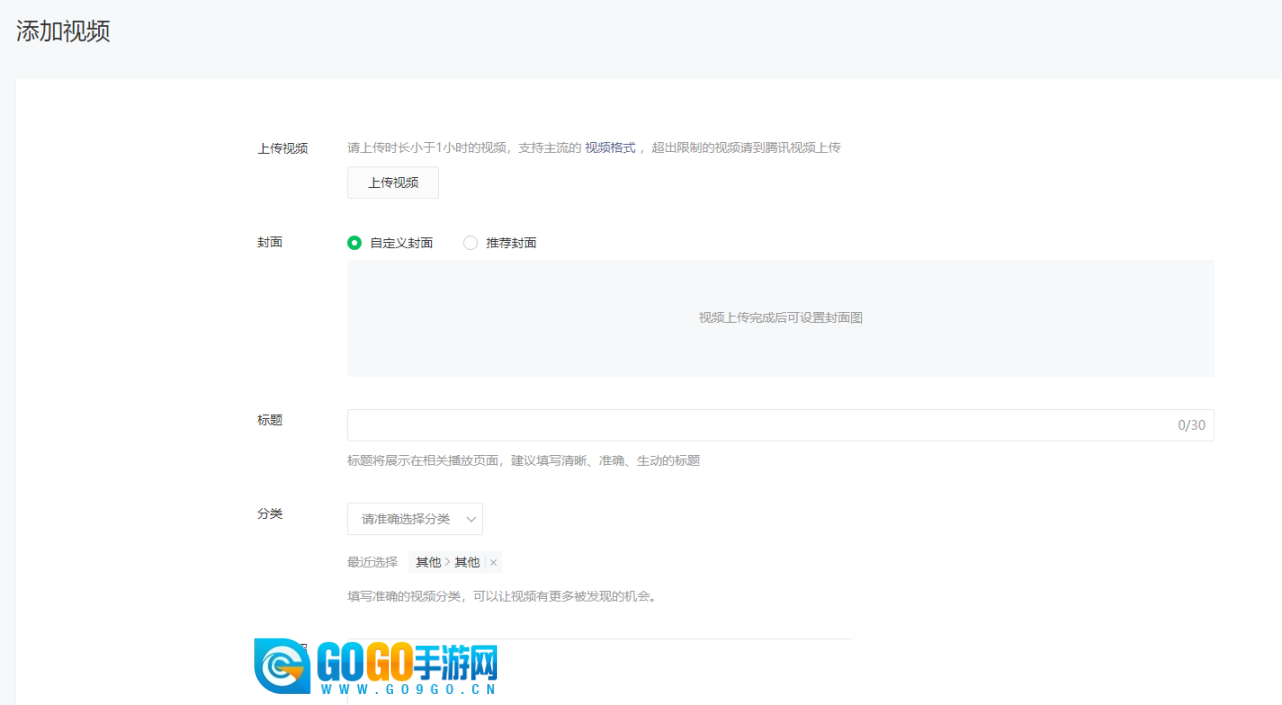Click the 0/30 character counter
Screen dimensions: 1282x705
click(x=1191, y=425)
